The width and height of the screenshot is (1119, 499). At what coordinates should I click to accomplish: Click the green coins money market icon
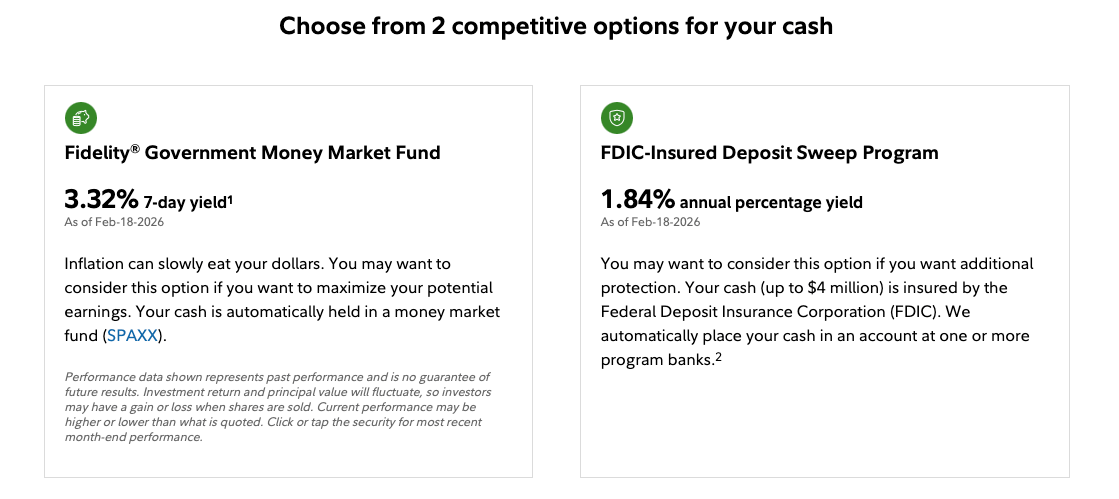[x=80, y=118]
